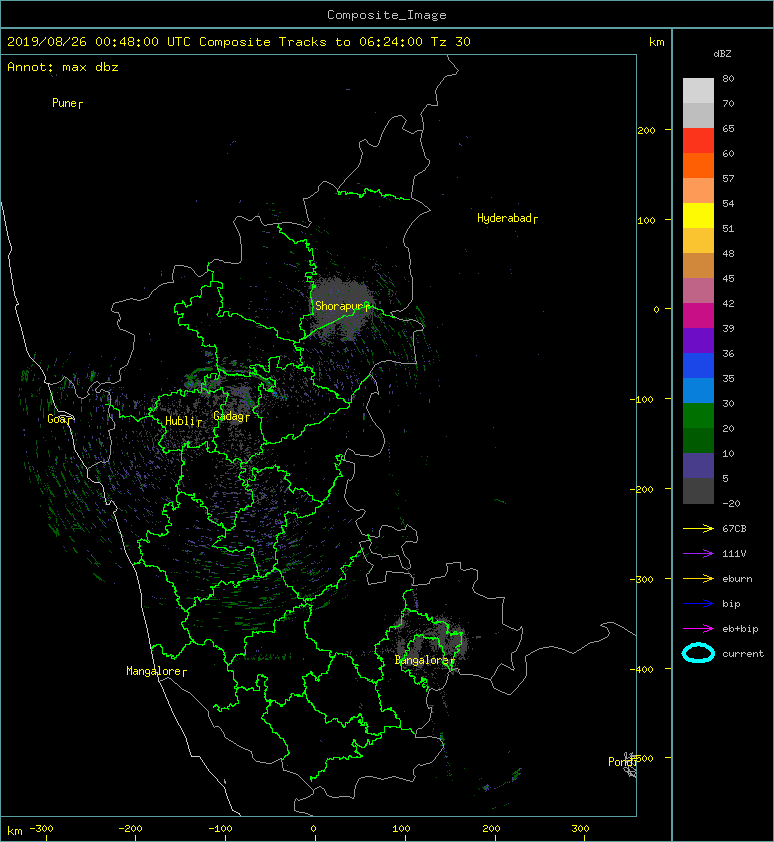This screenshot has width=774, height=842.
Task: Click the Composite_Image title text
Action: coord(387,14)
